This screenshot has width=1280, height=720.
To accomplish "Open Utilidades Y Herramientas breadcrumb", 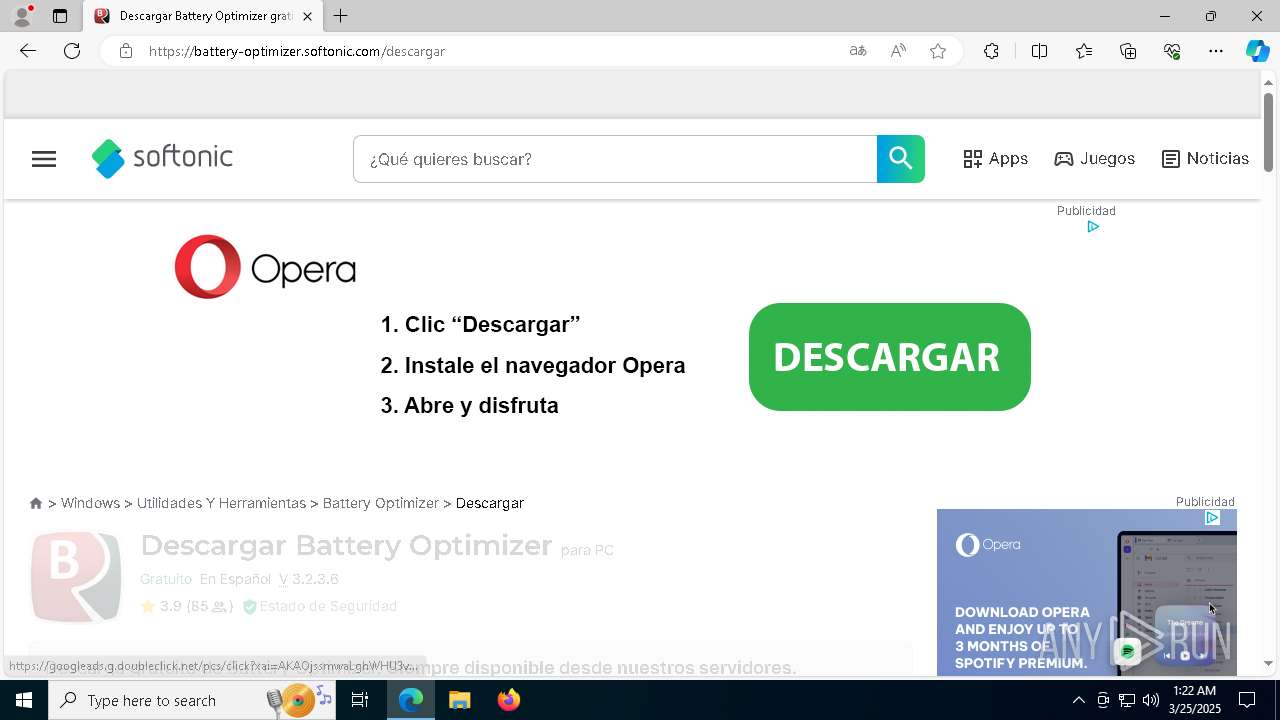I will (x=221, y=503).
